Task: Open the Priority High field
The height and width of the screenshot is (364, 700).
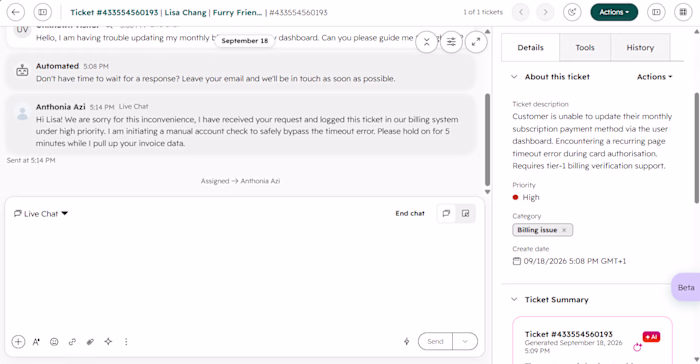Action: pos(526,197)
